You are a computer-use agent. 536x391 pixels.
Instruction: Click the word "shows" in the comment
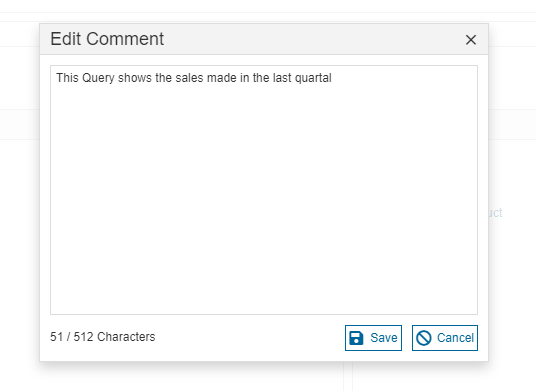click(135, 78)
